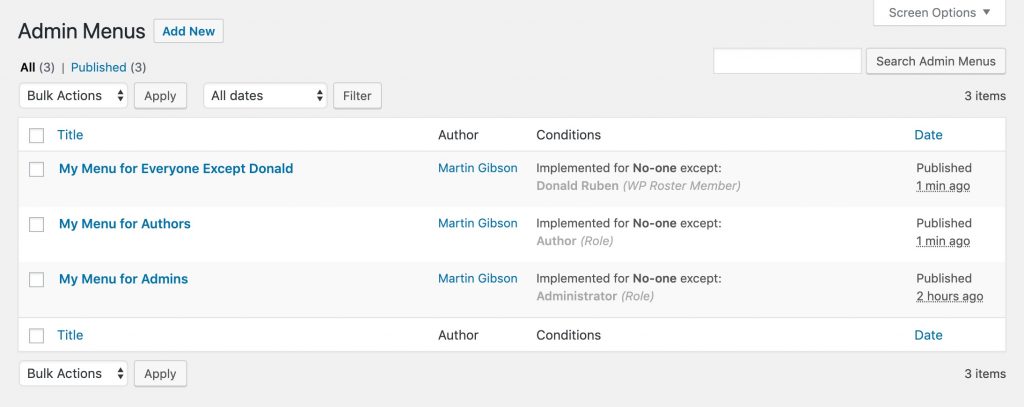
Task: Click the Add New button
Action: [x=188, y=31]
